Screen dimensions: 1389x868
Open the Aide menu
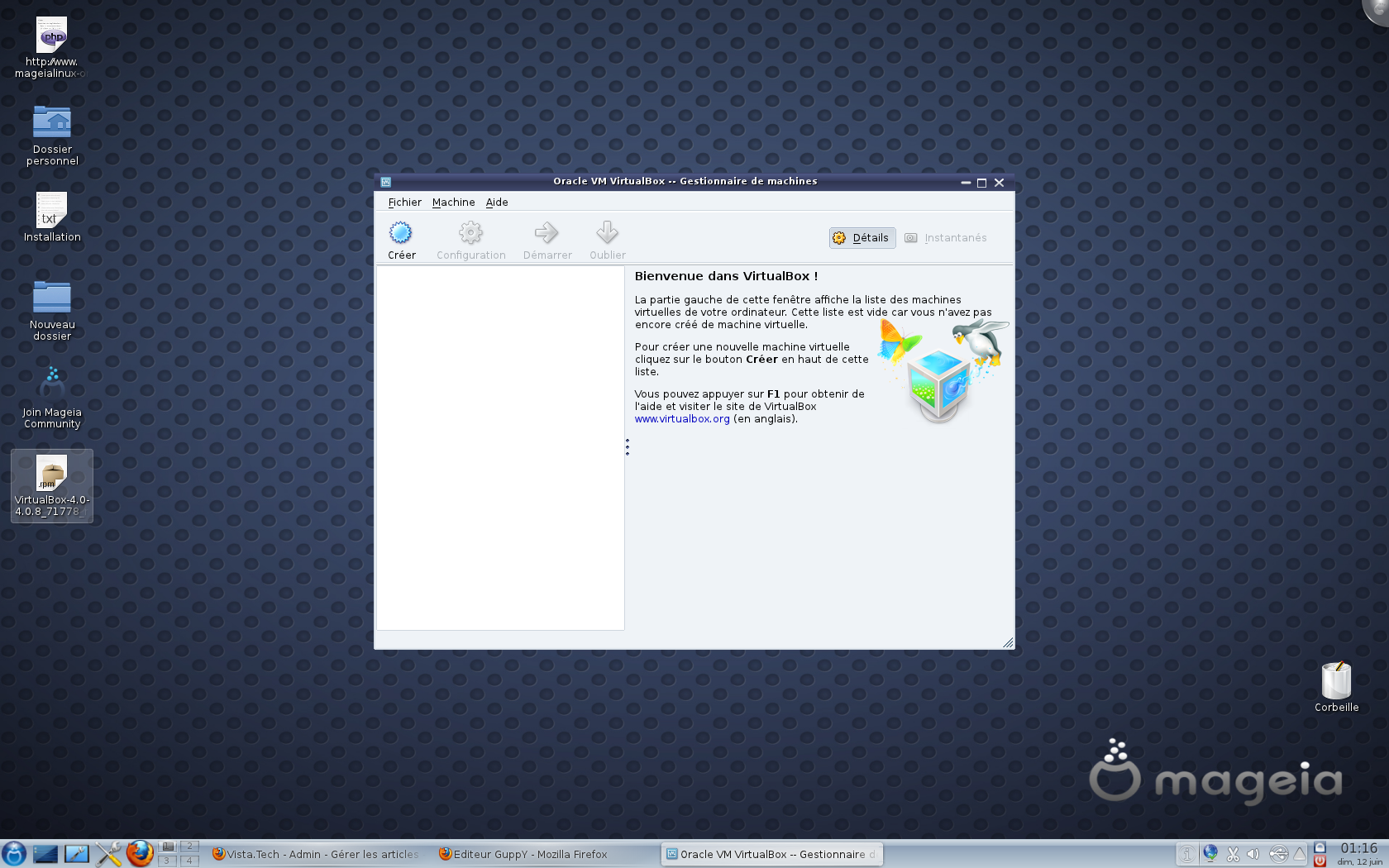(497, 203)
